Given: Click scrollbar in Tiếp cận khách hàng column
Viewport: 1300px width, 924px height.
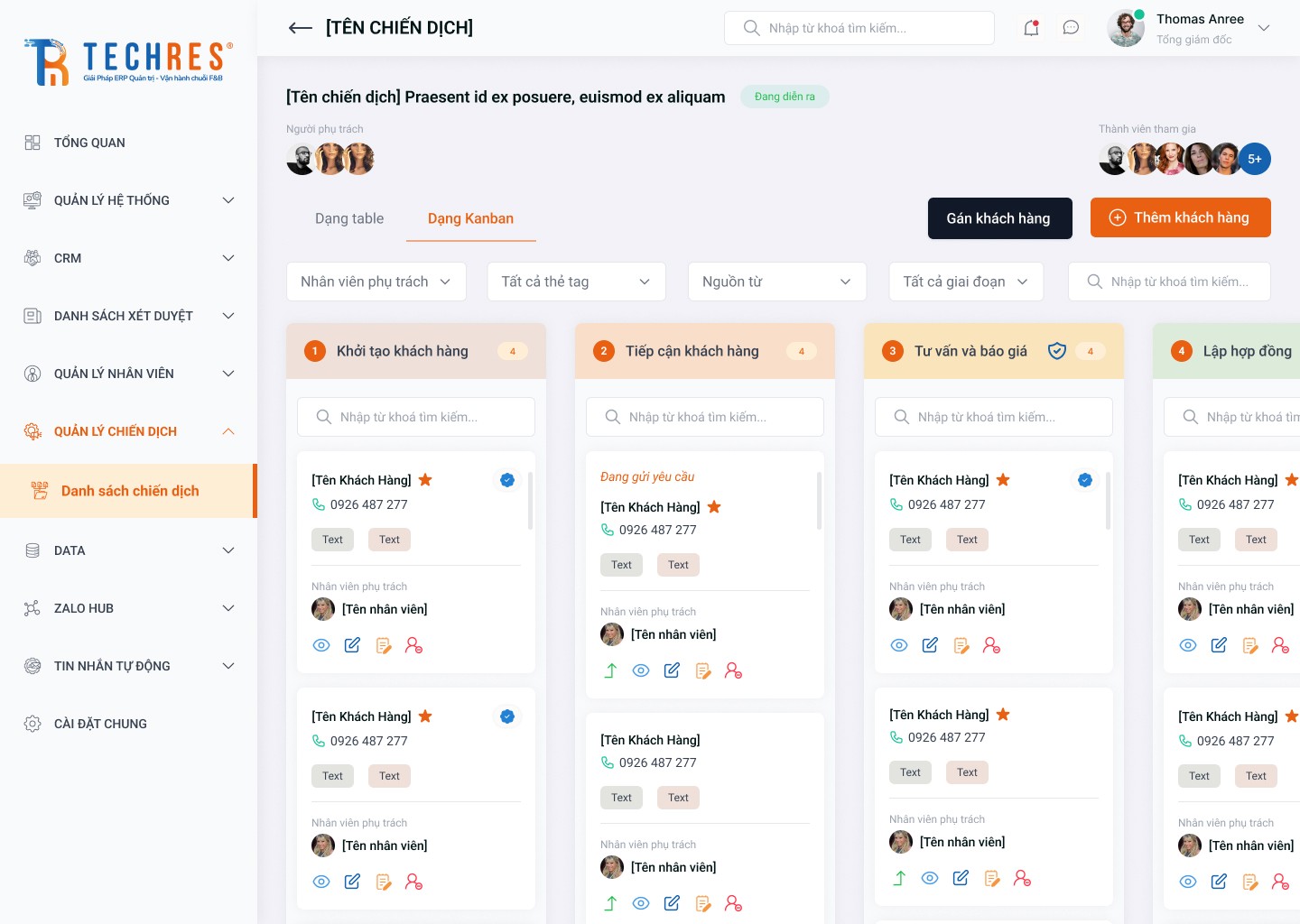Looking at the screenshot, I should [819, 500].
